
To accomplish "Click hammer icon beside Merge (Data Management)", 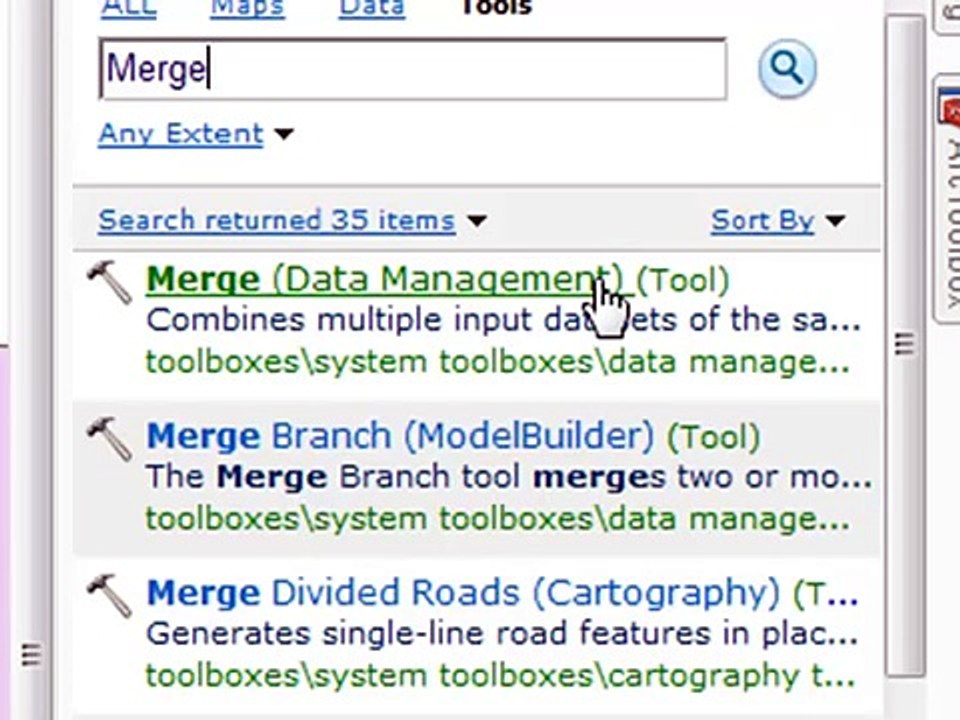I will (110, 282).
